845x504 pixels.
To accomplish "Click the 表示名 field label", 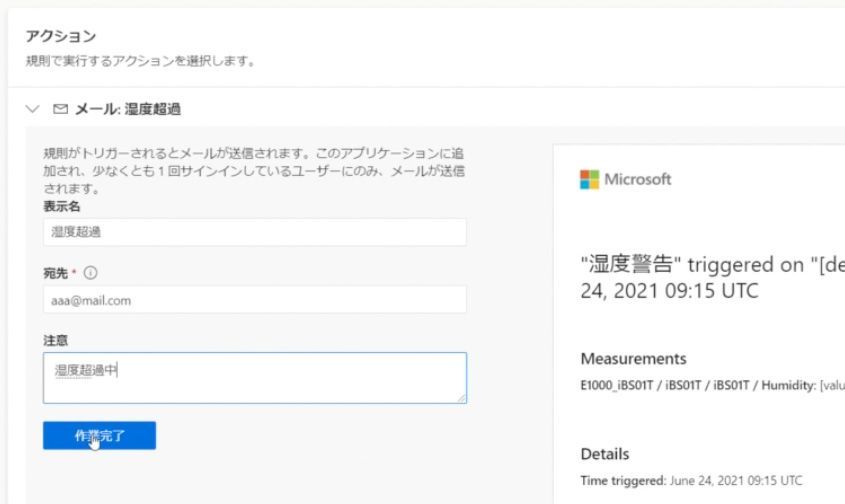I will [x=62, y=206].
